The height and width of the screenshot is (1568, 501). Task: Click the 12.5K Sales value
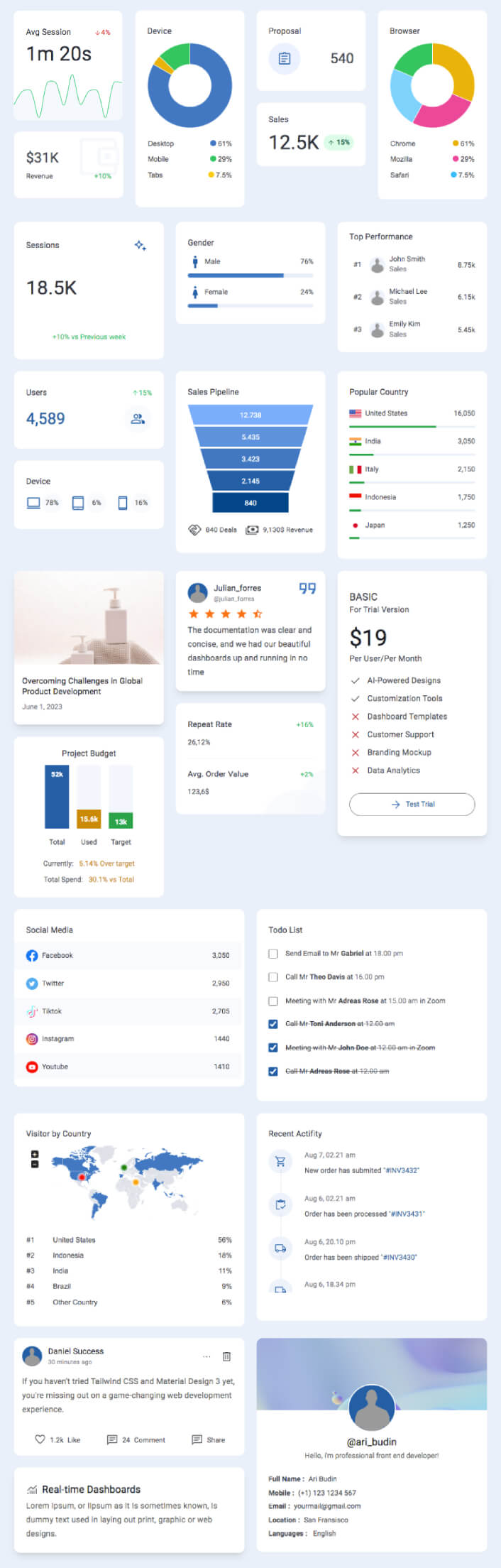point(294,143)
